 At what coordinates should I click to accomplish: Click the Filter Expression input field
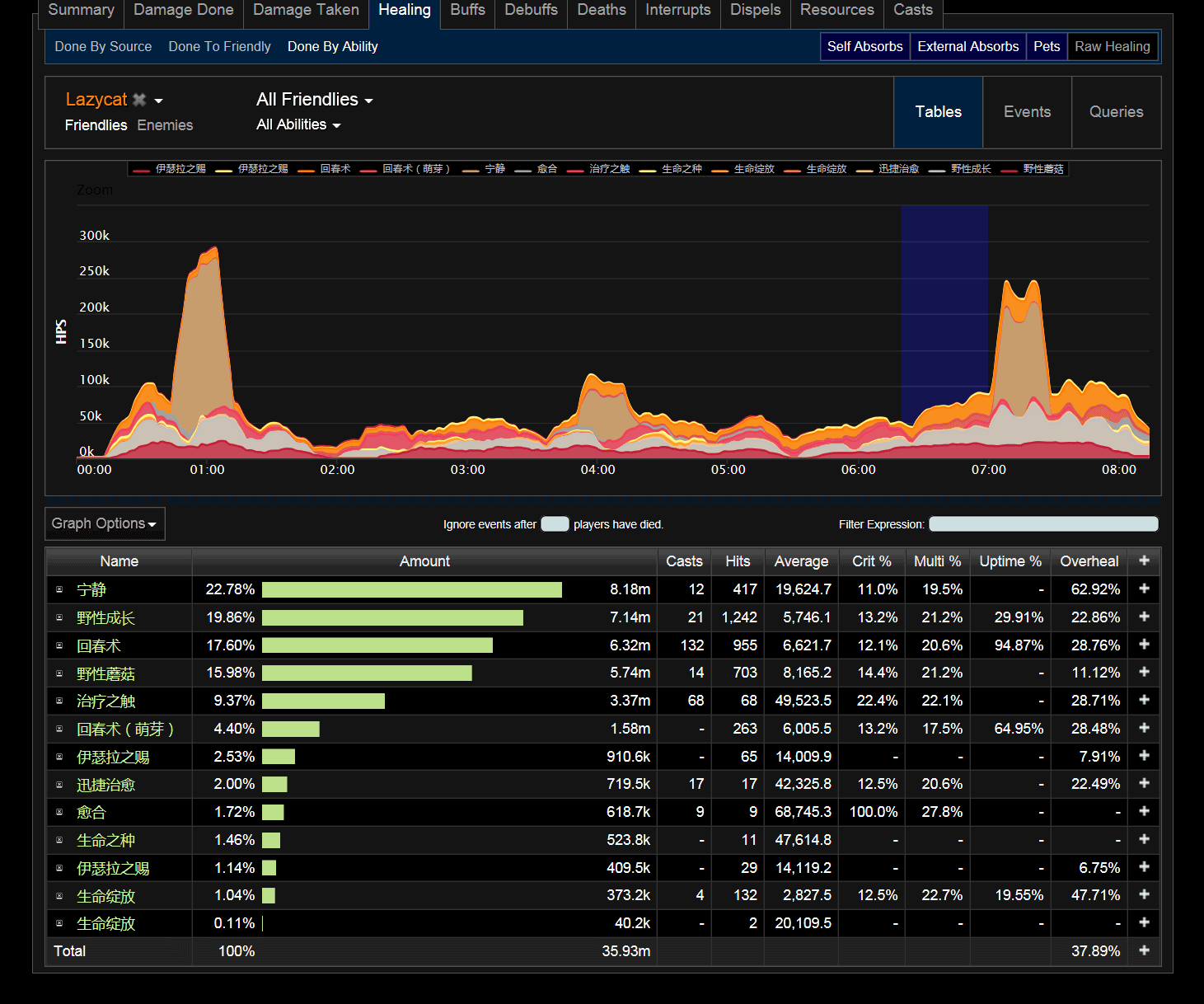[x=1042, y=524]
